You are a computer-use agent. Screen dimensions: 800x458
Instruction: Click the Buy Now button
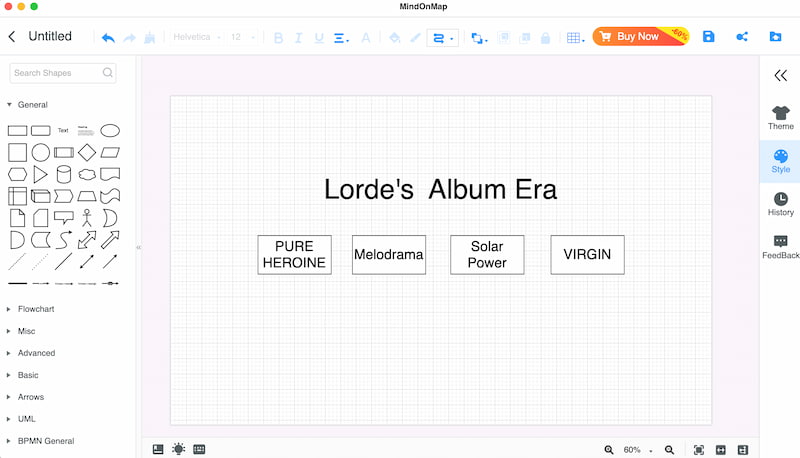click(x=641, y=36)
